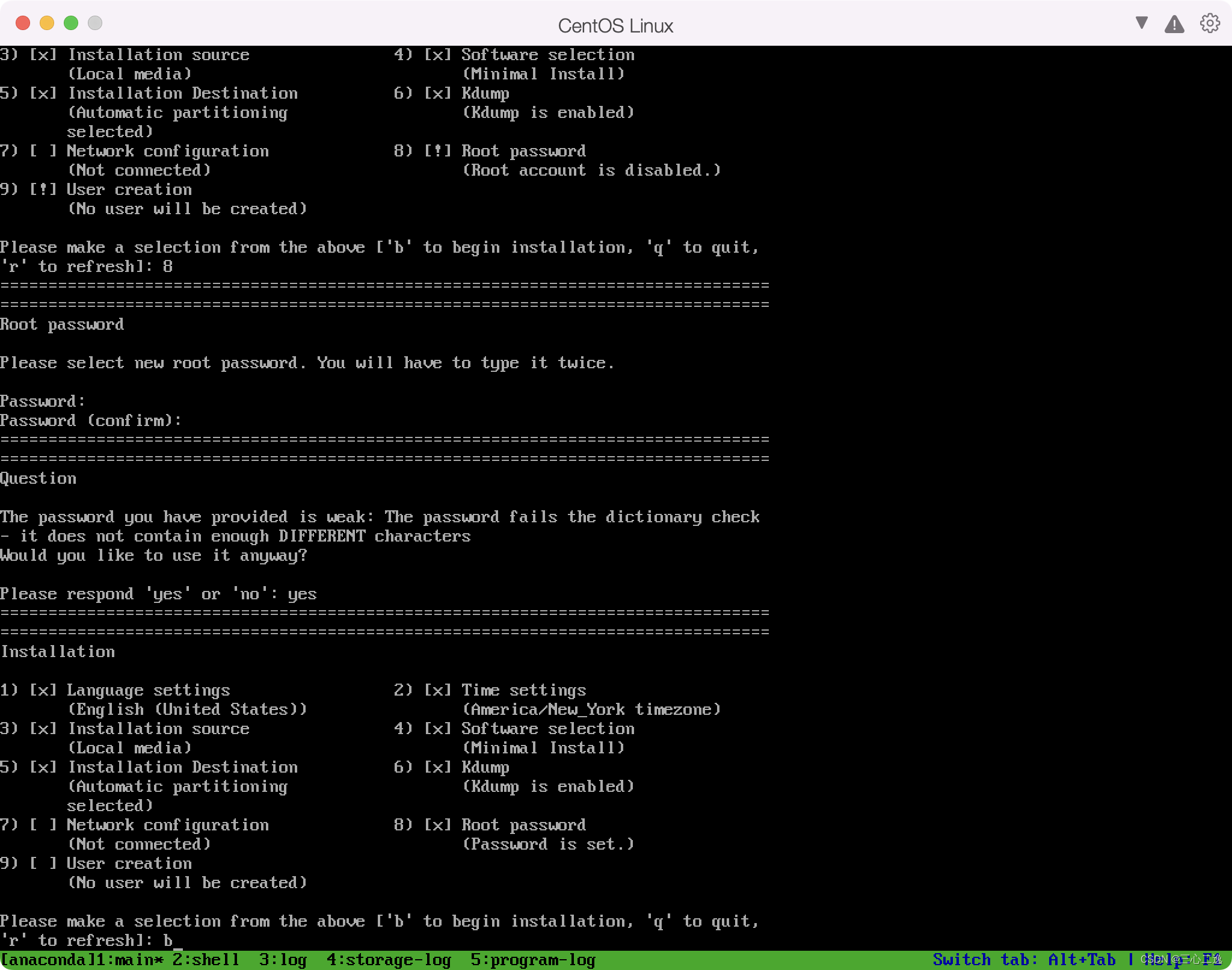Switch to the 2:shell tmux tab
Screen dimensions: 1232x970
click(206, 959)
